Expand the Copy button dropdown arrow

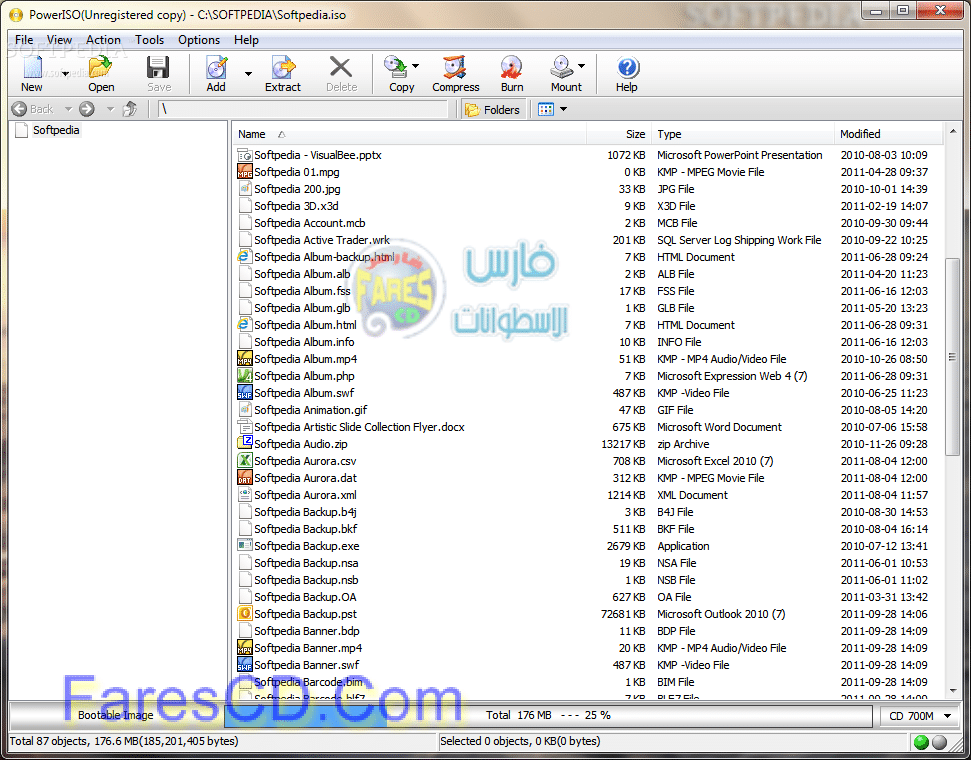click(x=416, y=66)
